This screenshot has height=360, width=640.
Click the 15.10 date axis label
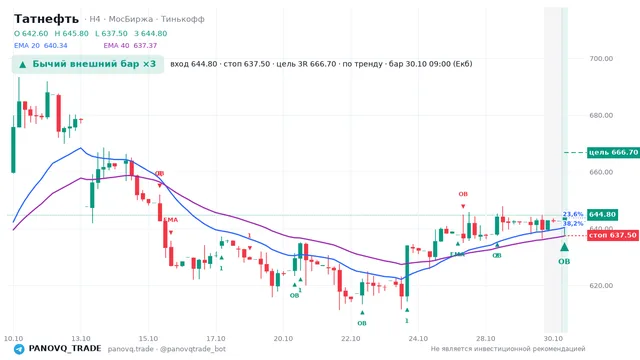pos(148,339)
